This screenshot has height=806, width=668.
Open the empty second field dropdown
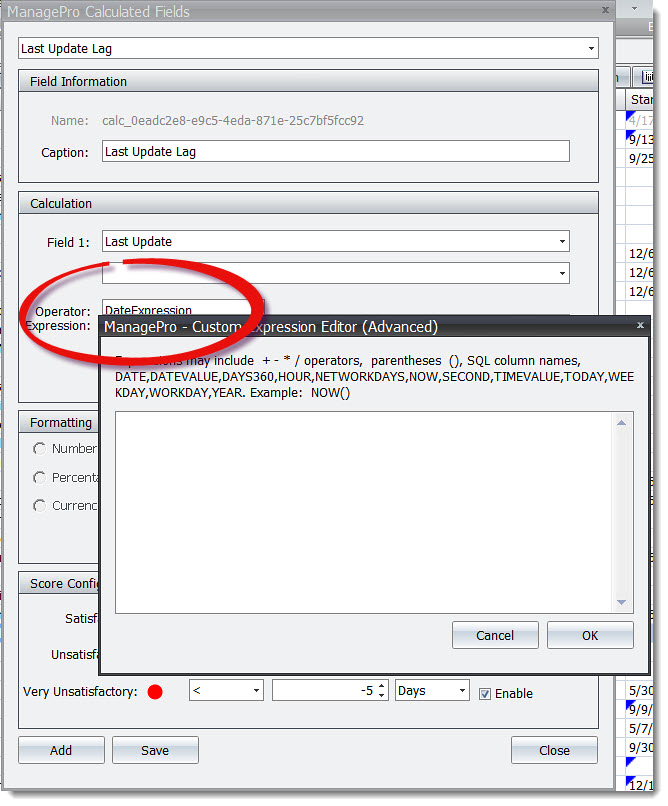click(x=562, y=273)
